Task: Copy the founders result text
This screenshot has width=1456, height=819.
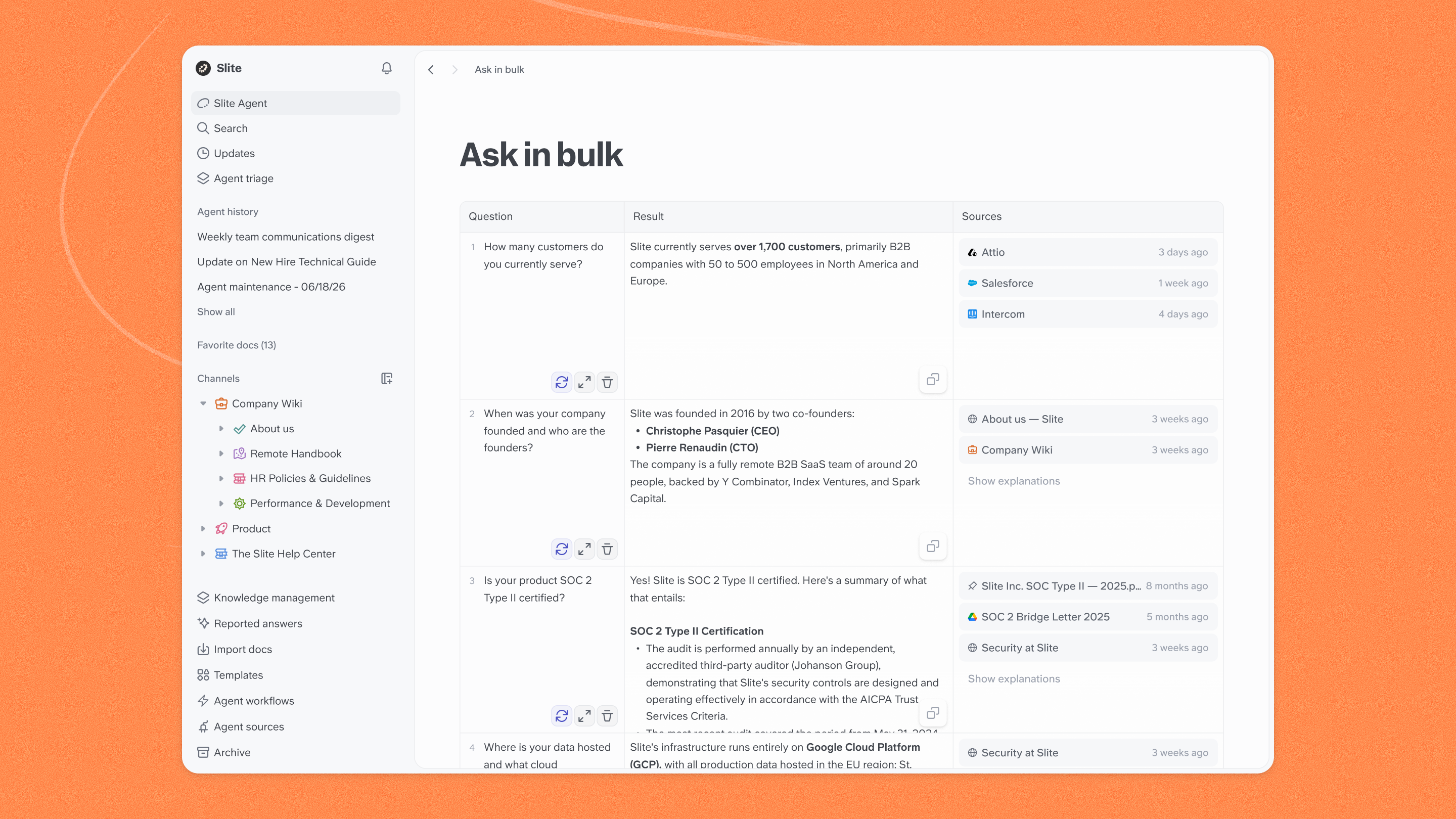Action: click(933, 546)
